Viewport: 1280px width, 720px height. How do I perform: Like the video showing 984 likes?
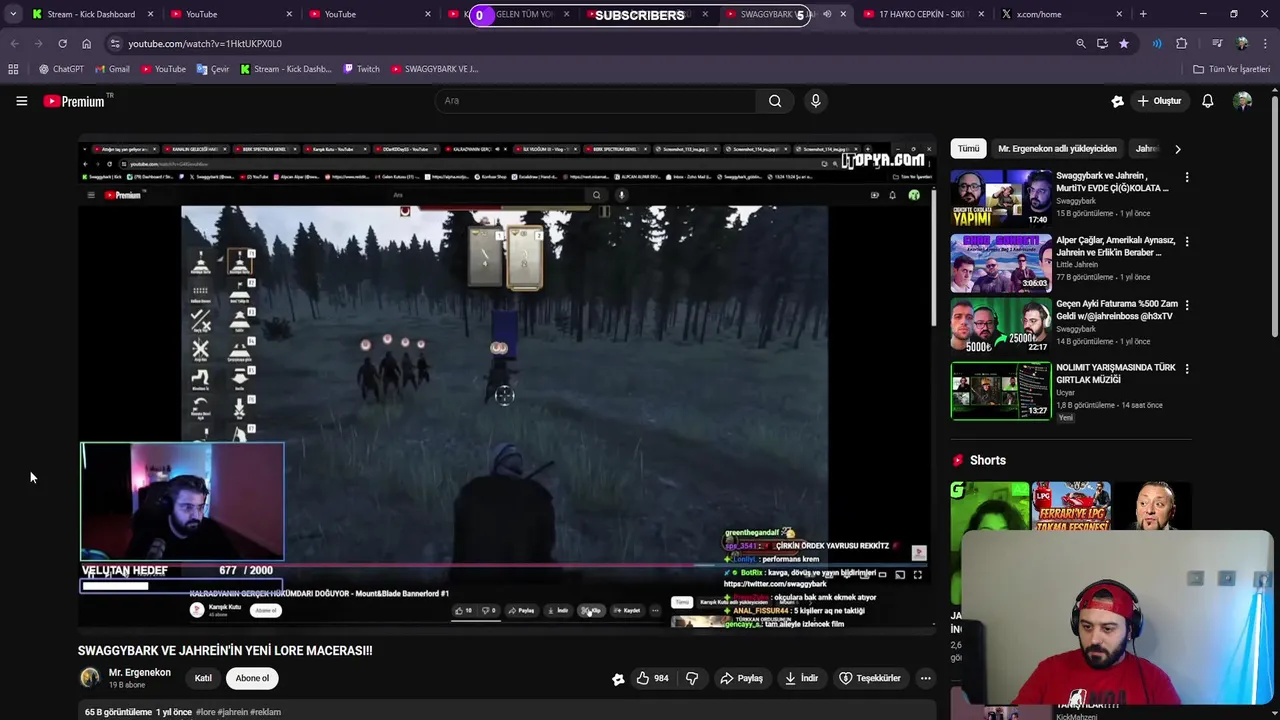[x=652, y=678]
